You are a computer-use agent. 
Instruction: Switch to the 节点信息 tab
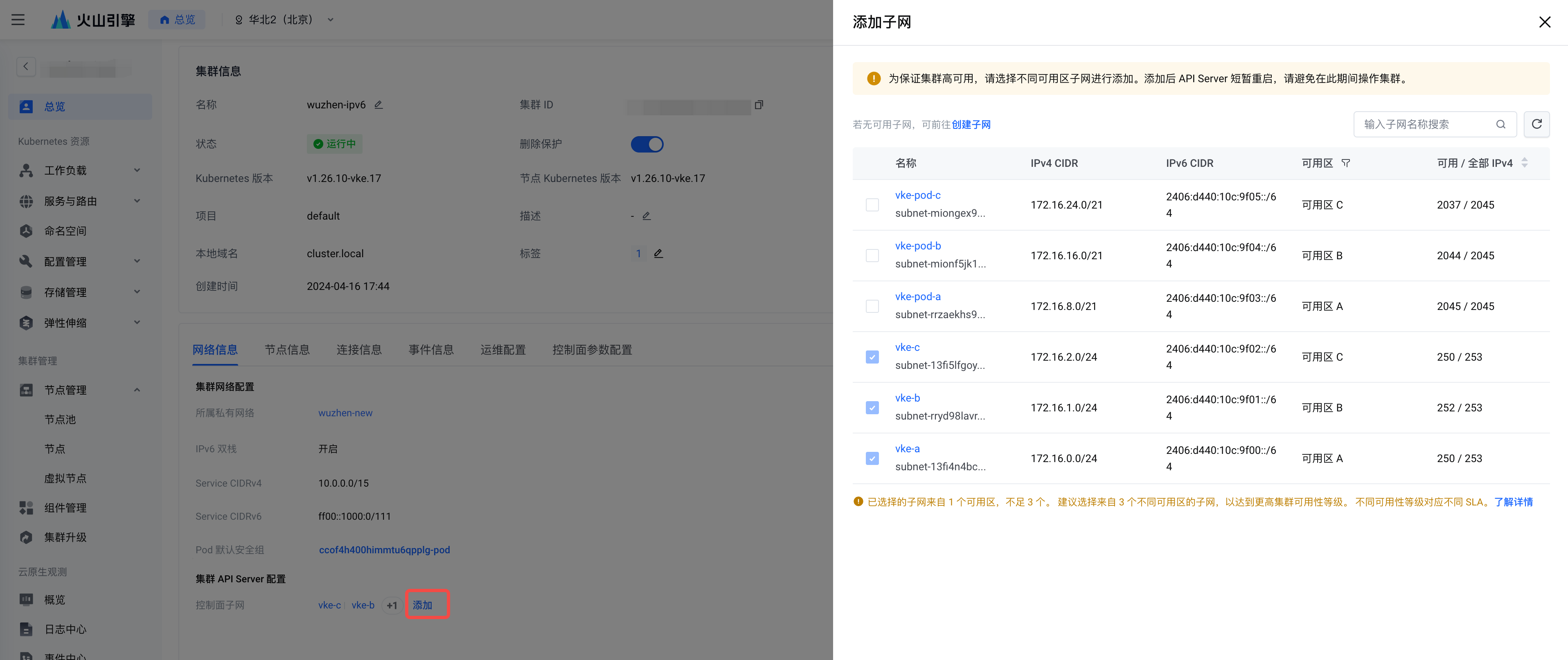tap(287, 350)
